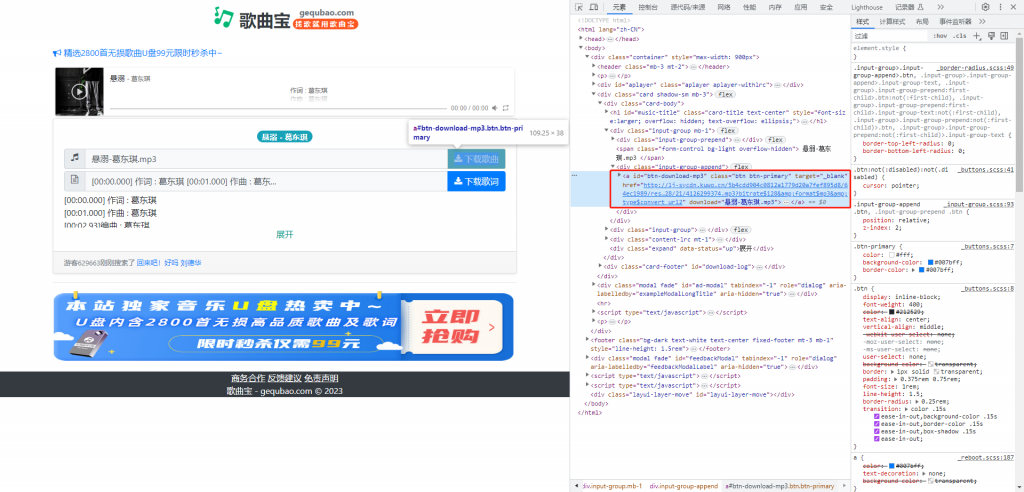The width and height of the screenshot is (1024, 492).
Task: Open DevTools settings gear
Action: [984, 7]
